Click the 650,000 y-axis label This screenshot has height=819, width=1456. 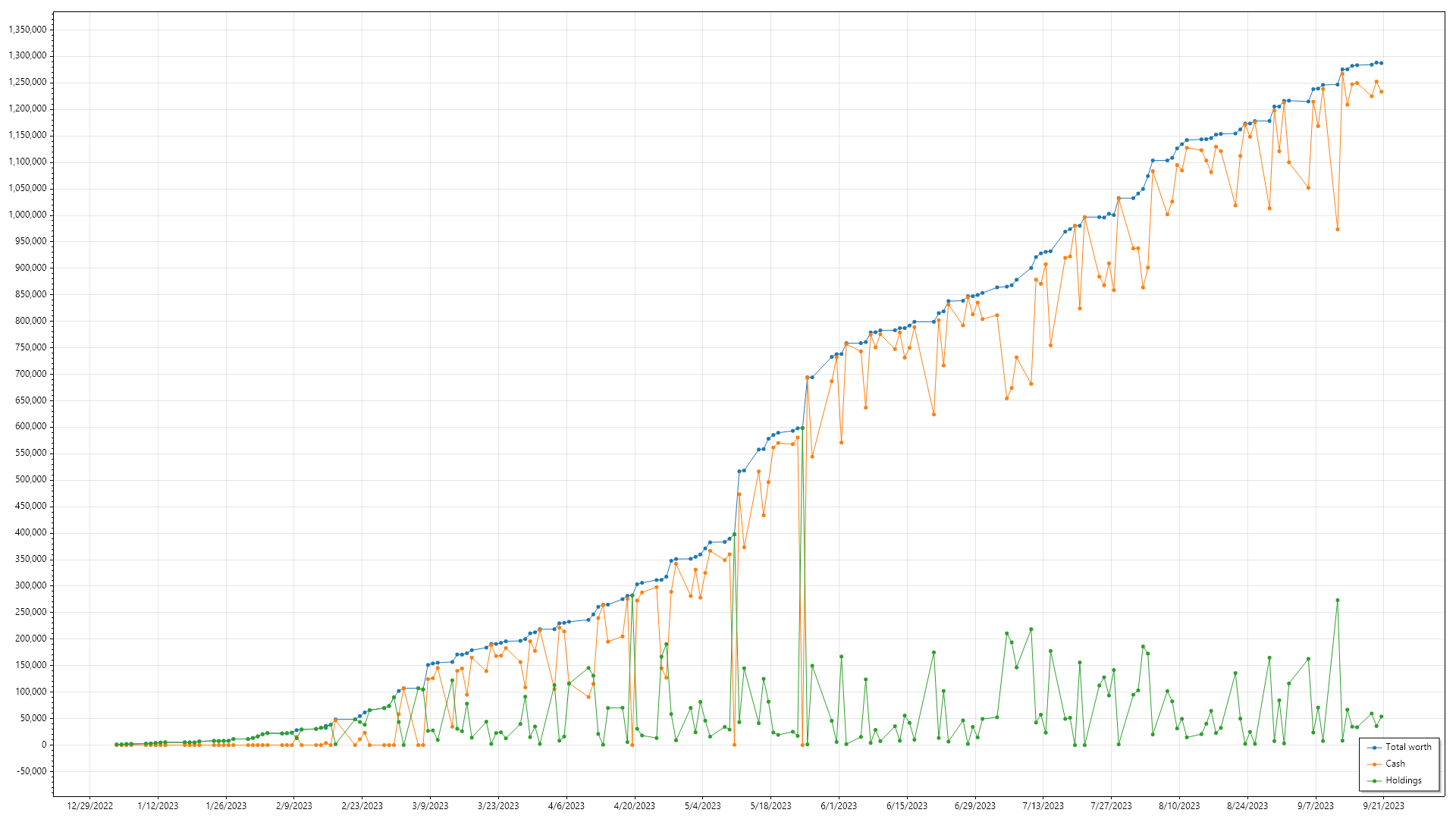[x=31, y=400]
